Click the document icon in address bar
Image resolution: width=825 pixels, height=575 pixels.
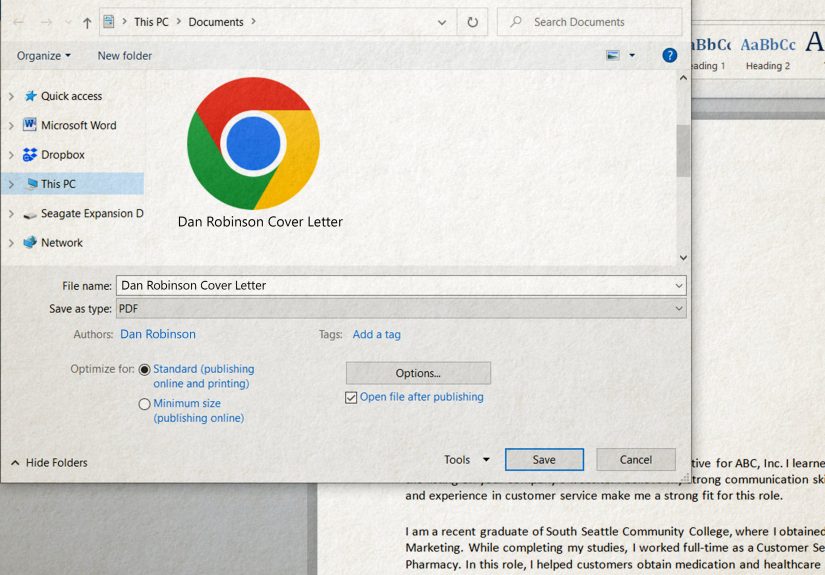point(109,22)
